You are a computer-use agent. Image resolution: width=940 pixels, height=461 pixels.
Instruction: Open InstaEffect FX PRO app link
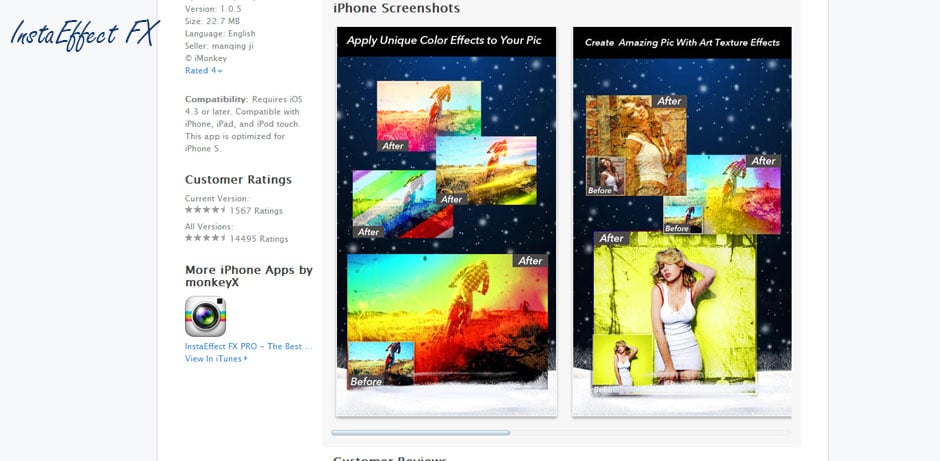[x=248, y=346]
